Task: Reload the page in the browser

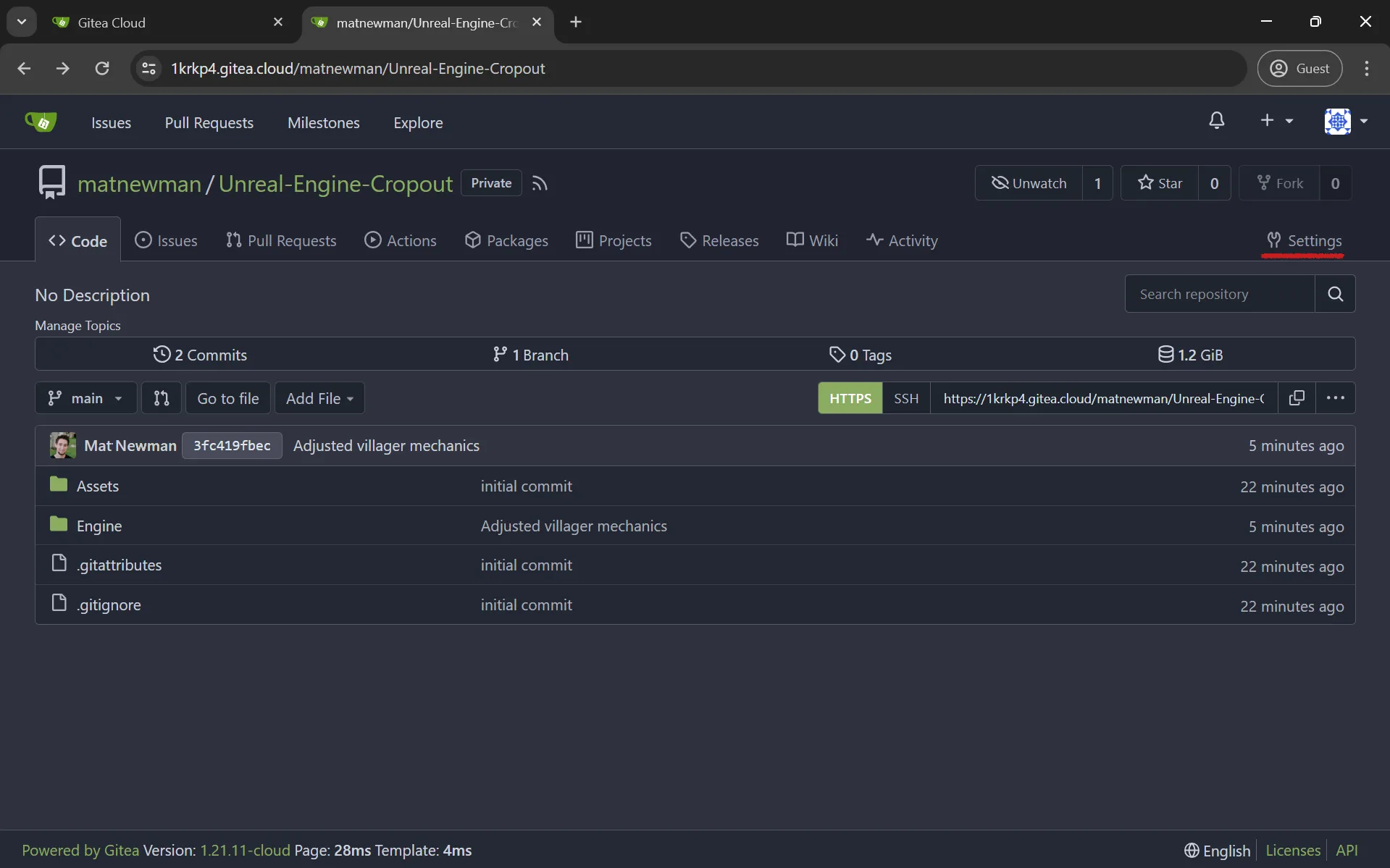Action: [x=102, y=68]
